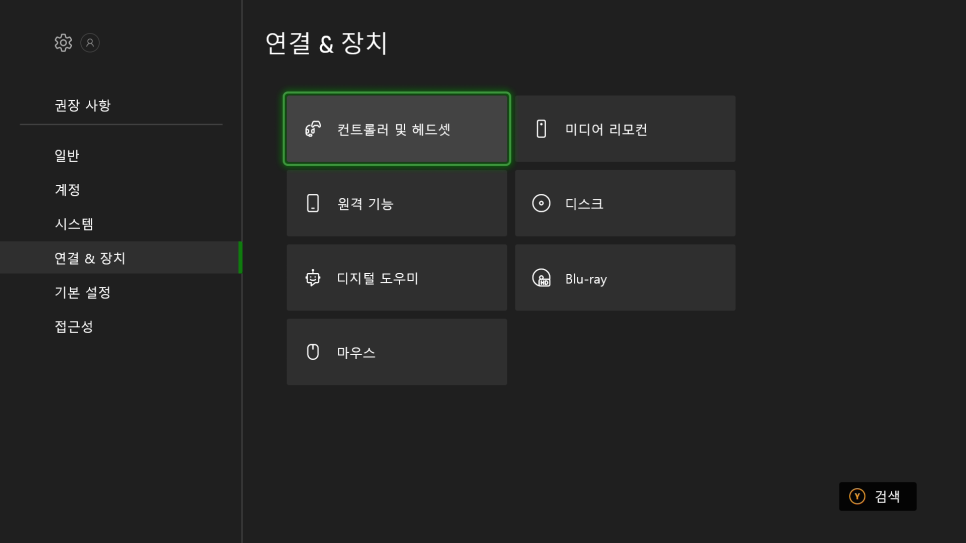
Task: Click the user profile icon
Action: click(x=90, y=43)
